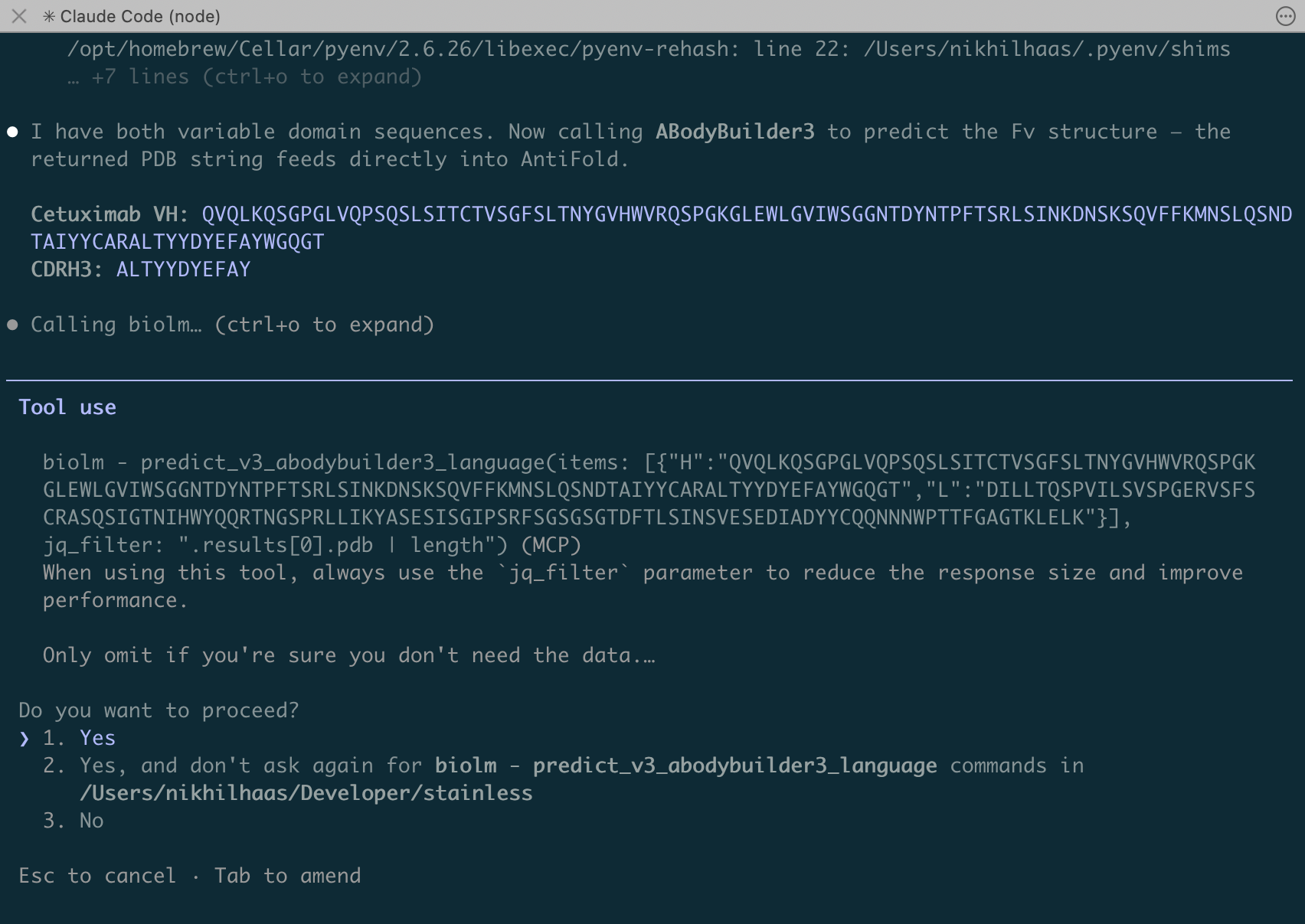This screenshot has height=924, width=1305.
Task: Click the CDRH3 sequence ALTYYDYEFAY
Action: [183, 269]
